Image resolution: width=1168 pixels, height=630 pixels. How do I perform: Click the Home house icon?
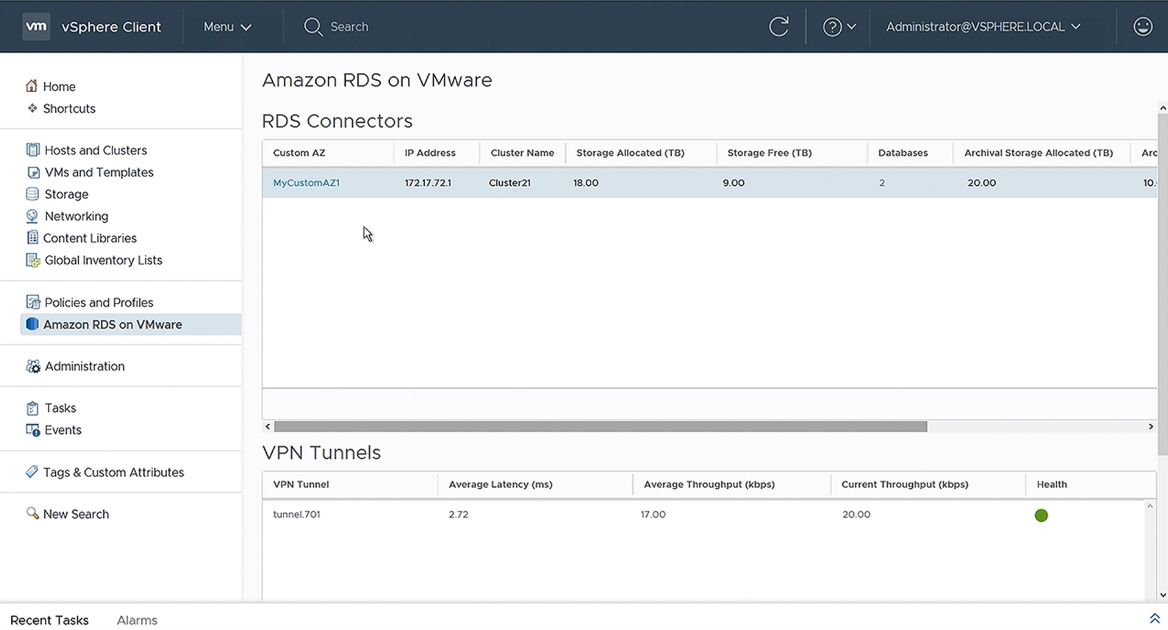pos(31,86)
